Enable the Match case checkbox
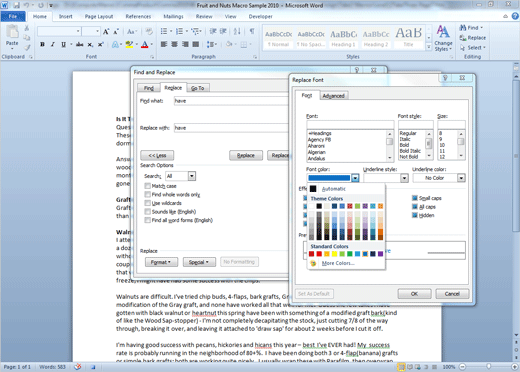 tap(147, 186)
